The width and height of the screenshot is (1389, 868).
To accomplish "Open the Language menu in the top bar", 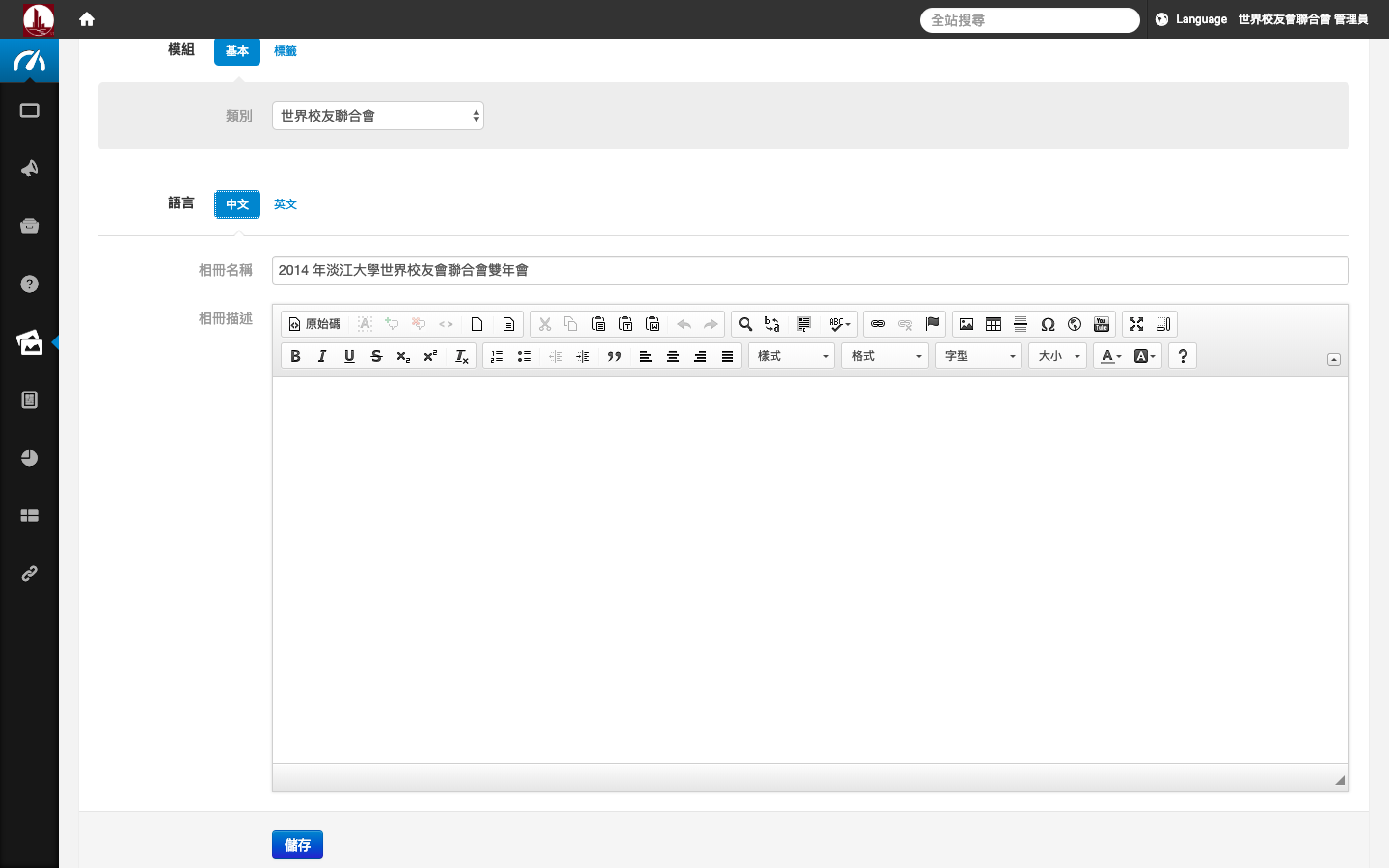I will click(x=1191, y=19).
